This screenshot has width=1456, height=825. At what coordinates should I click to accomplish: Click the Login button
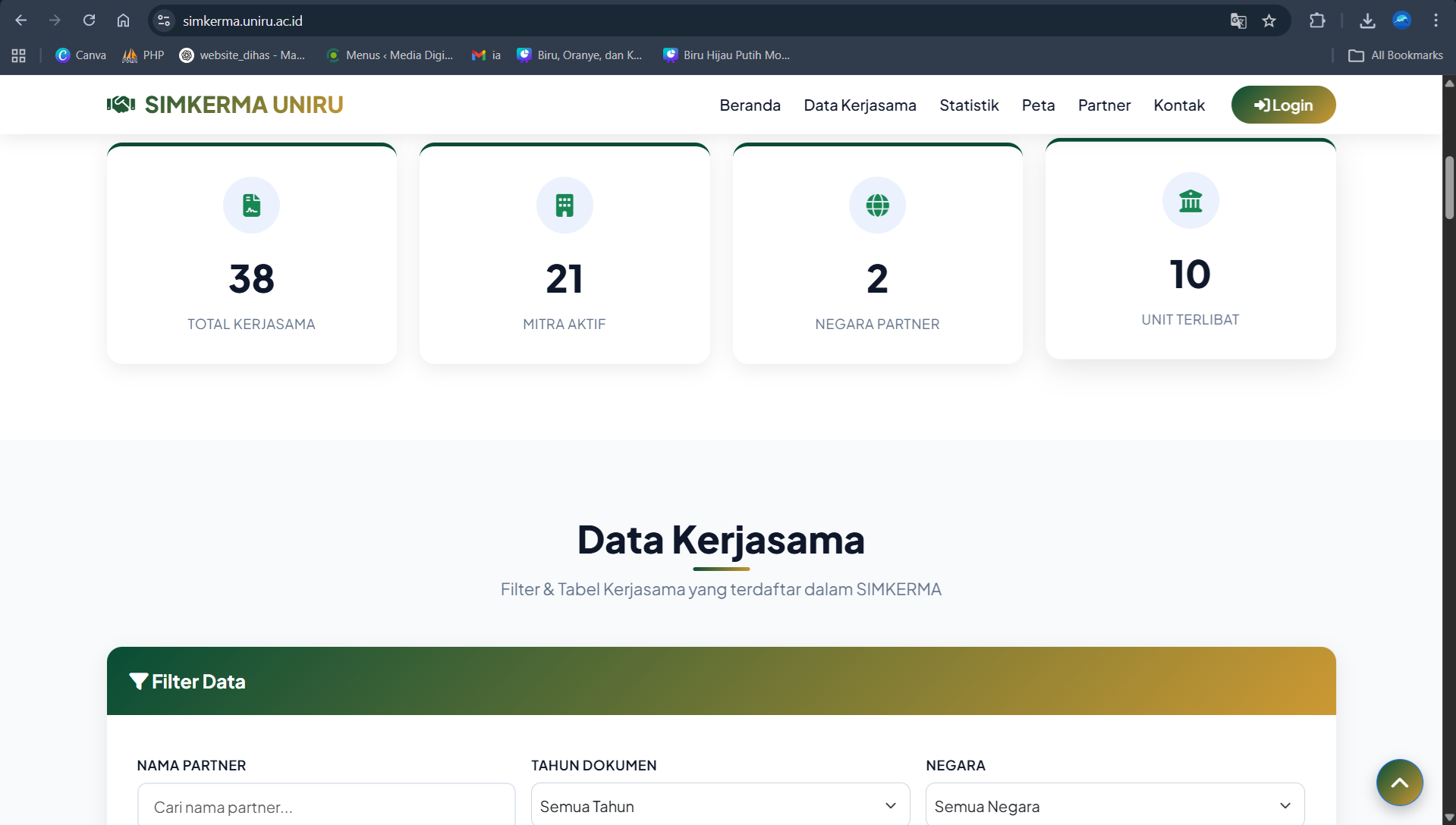(1283, 105)
